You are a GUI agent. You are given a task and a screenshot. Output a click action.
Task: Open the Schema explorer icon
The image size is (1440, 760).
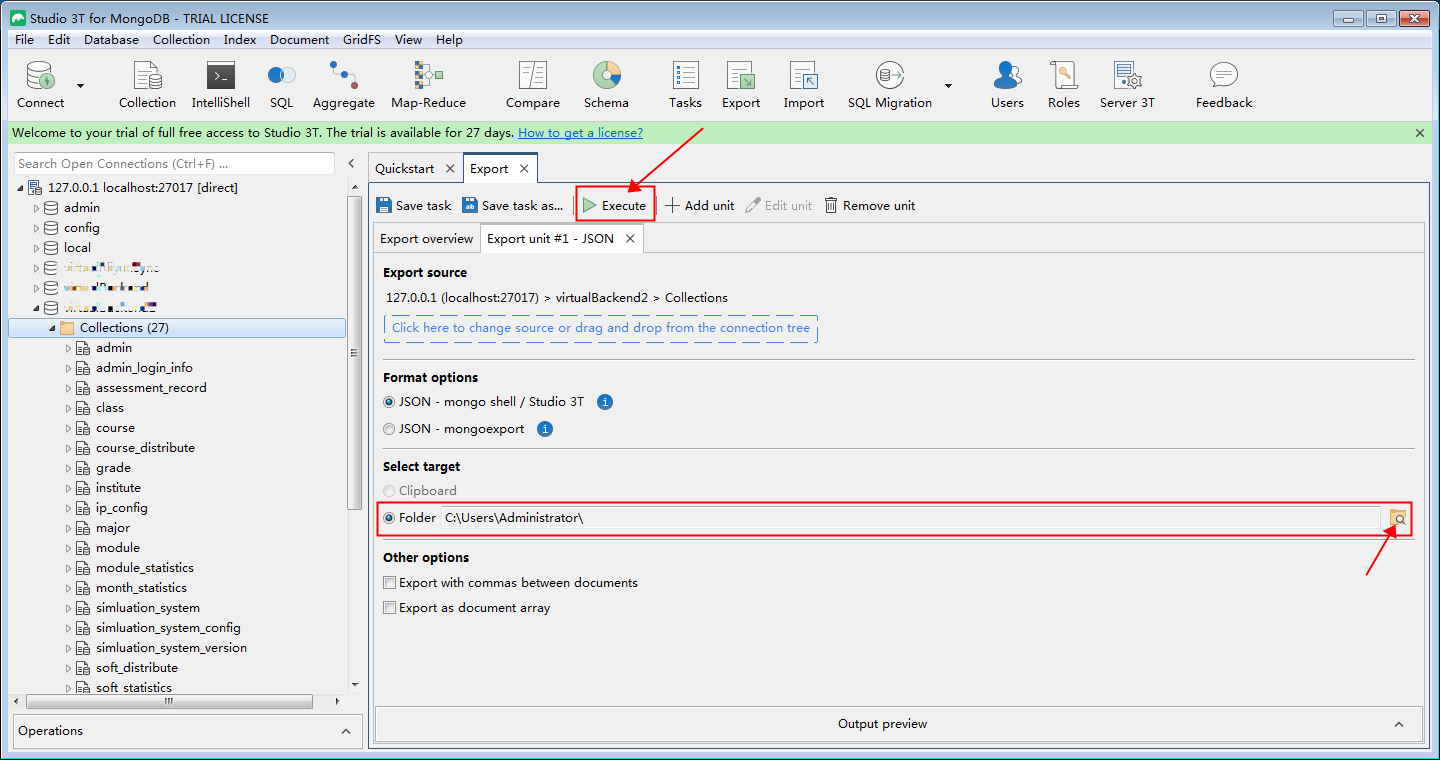click(x=606, y=85)
